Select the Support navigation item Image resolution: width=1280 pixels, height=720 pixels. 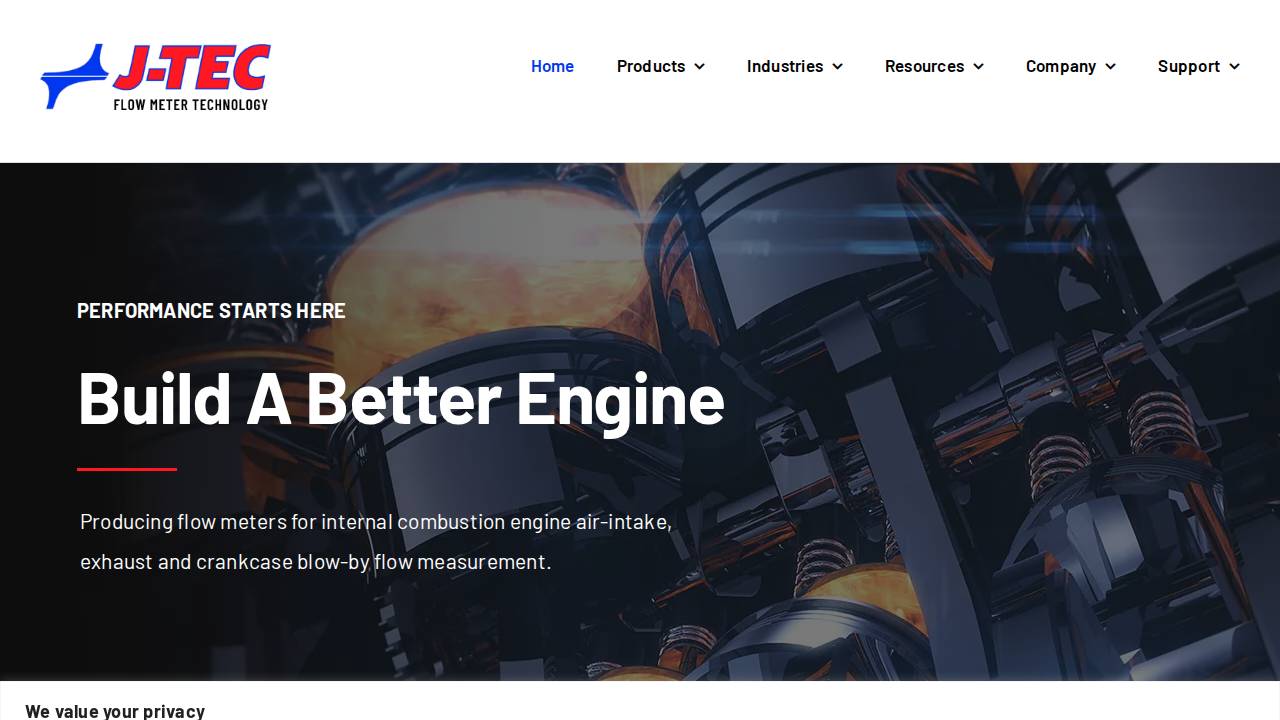coord(1190,66)
